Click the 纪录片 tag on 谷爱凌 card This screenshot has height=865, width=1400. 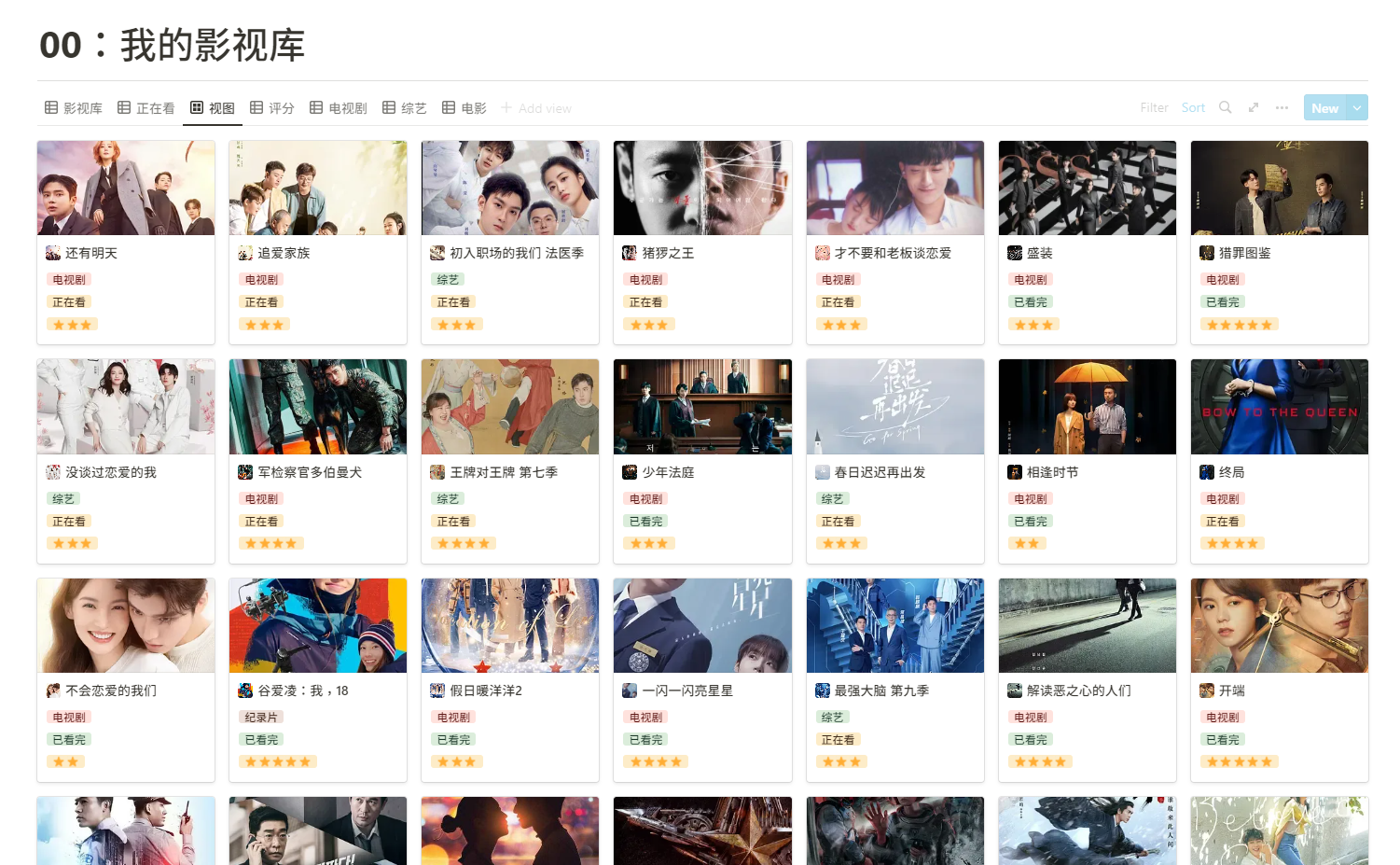pos(261,718)
